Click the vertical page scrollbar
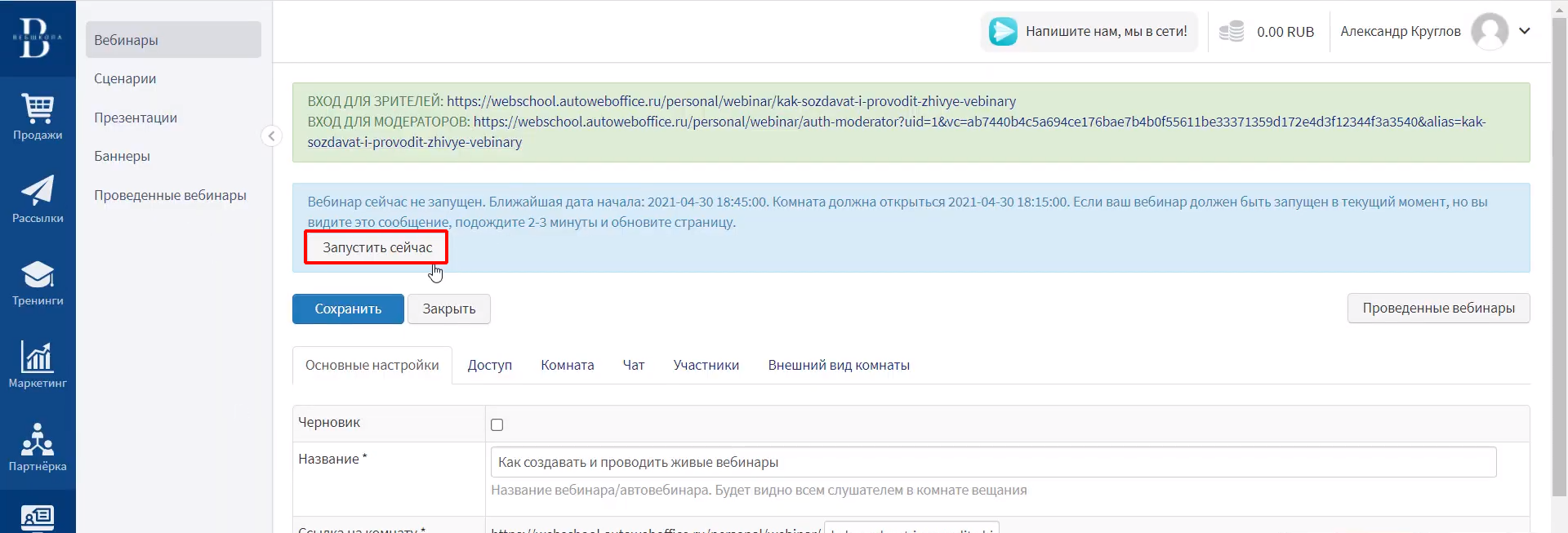This screenshot has width=1568, height=533. point(1559,245)
